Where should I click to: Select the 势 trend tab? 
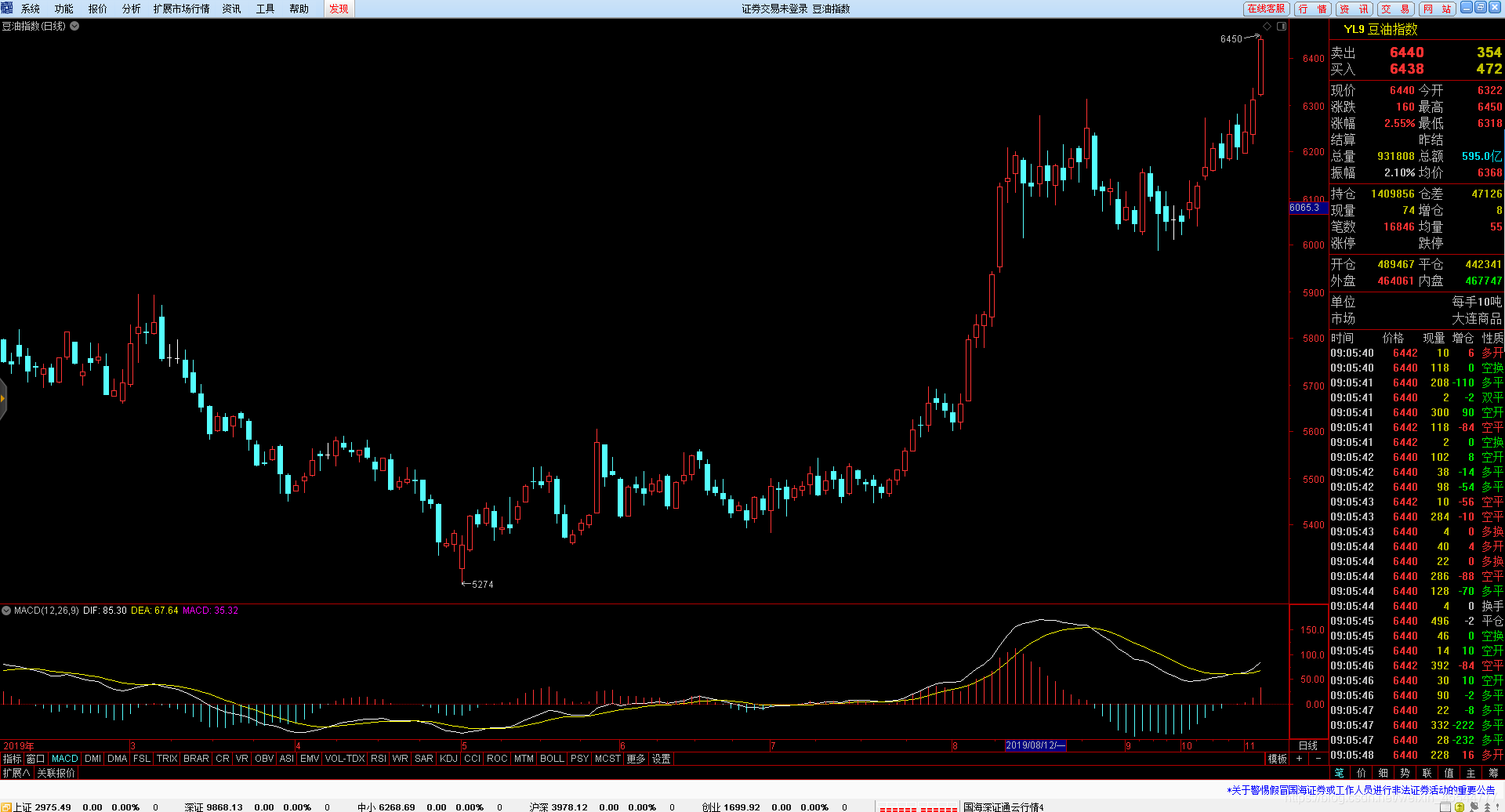1405,773
